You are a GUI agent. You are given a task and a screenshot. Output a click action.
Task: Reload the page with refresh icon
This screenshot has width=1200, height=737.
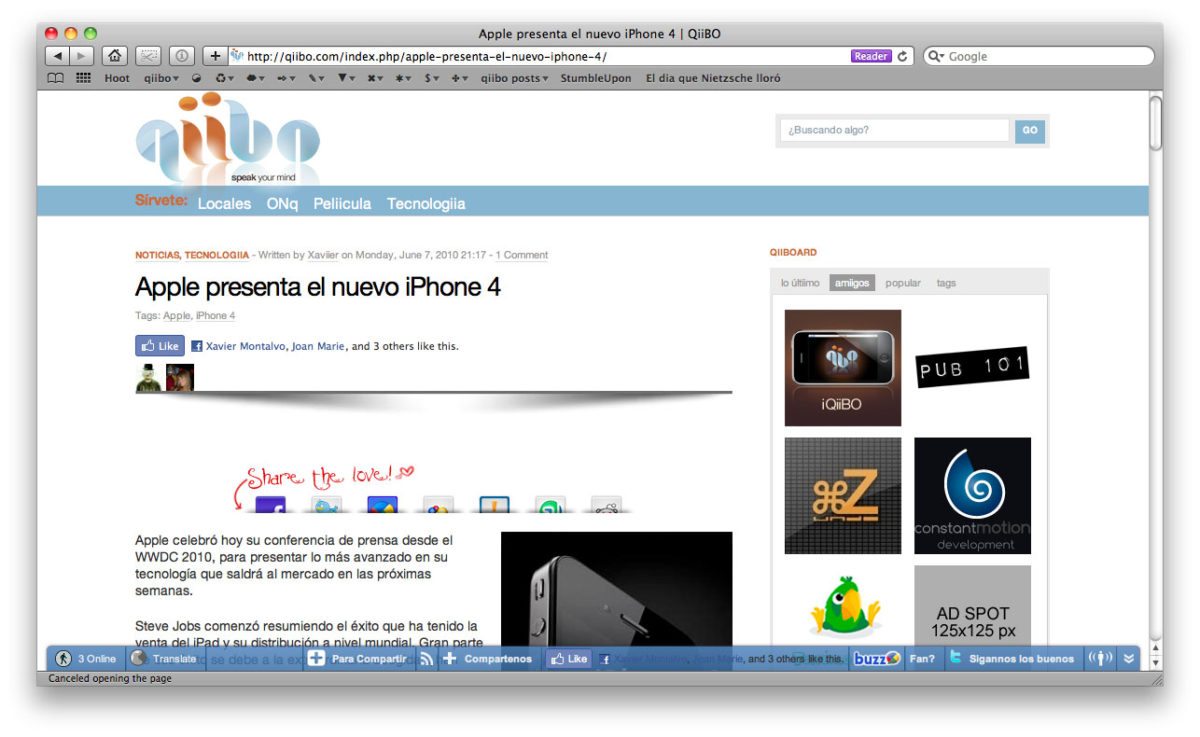coord(903,57)
